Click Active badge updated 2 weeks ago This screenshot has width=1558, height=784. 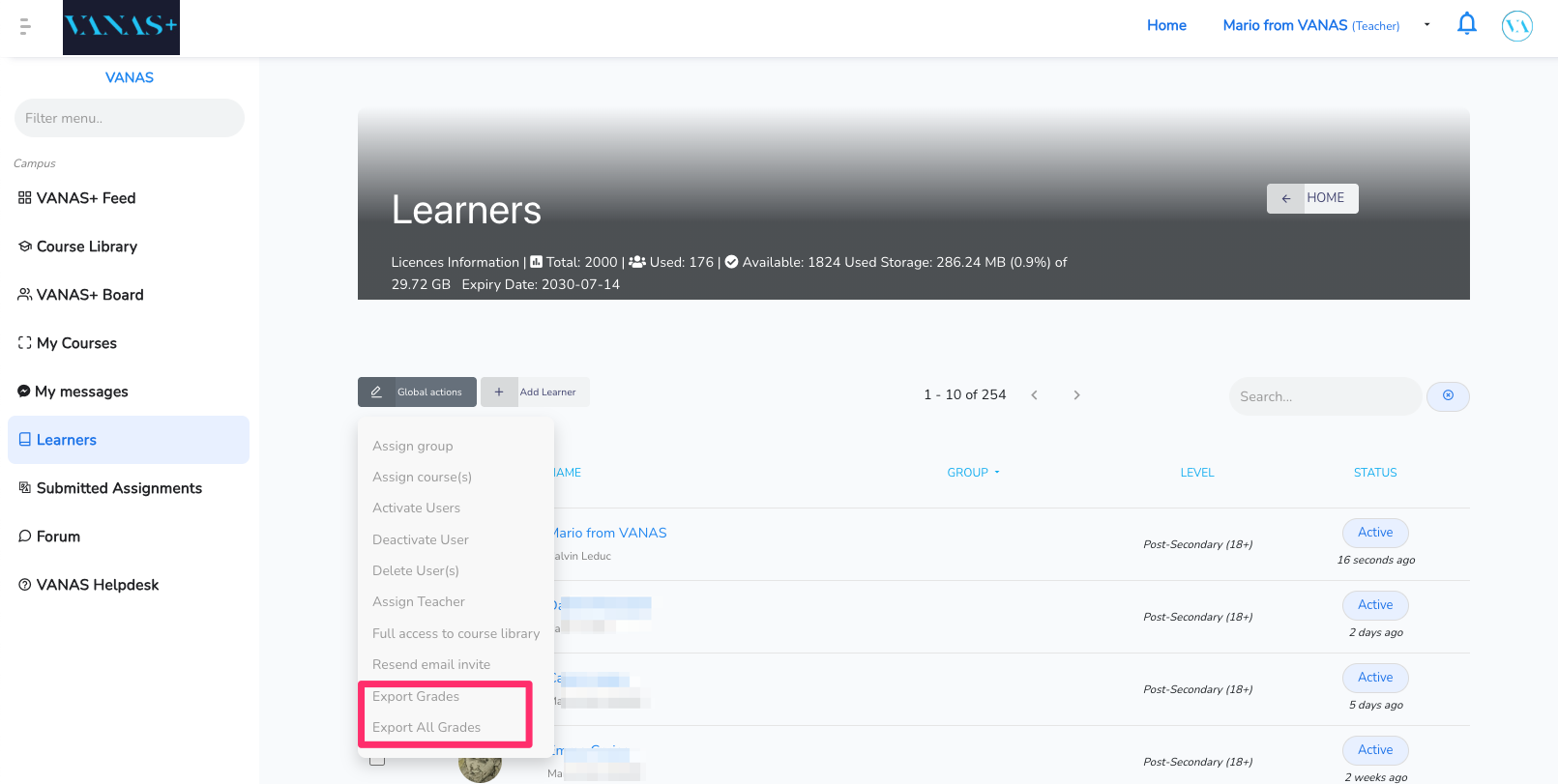[x=1375, y=750]
